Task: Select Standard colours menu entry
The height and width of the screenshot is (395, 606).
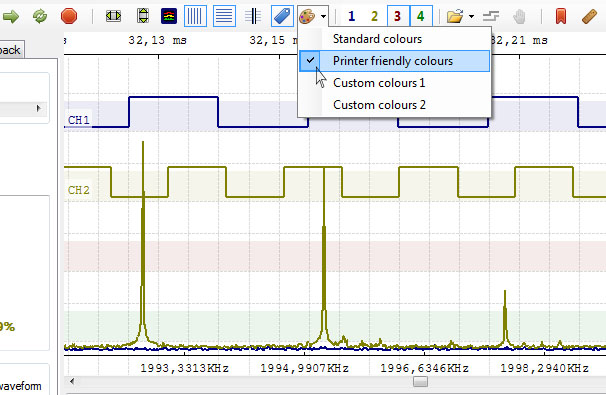Action: [x=394, y=39]
